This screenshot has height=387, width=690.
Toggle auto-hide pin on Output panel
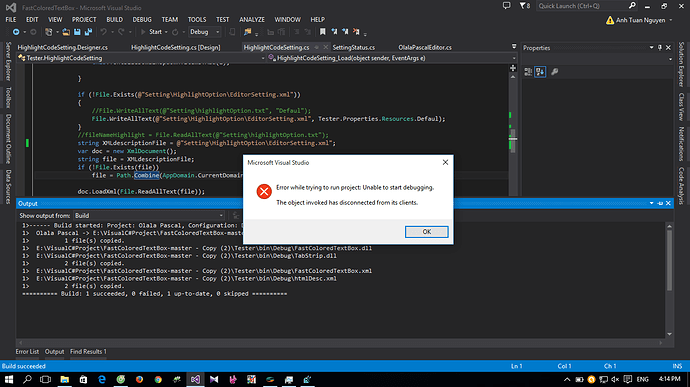[x=660, y=203]
